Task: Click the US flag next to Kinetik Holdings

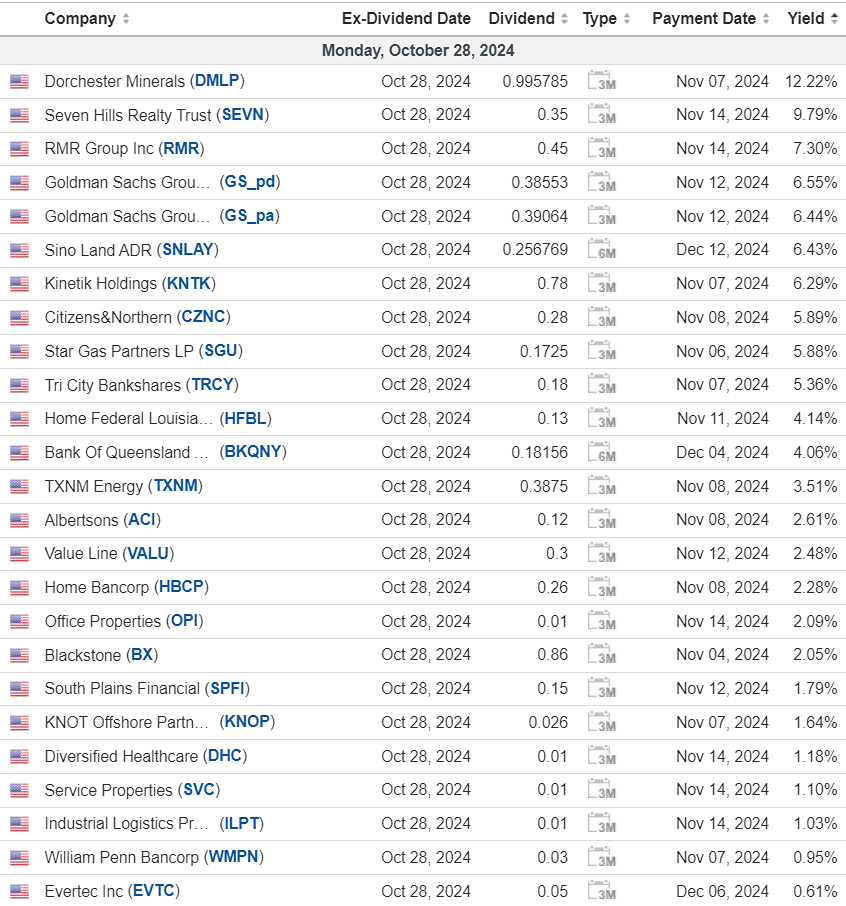Action: pos(19,284)
